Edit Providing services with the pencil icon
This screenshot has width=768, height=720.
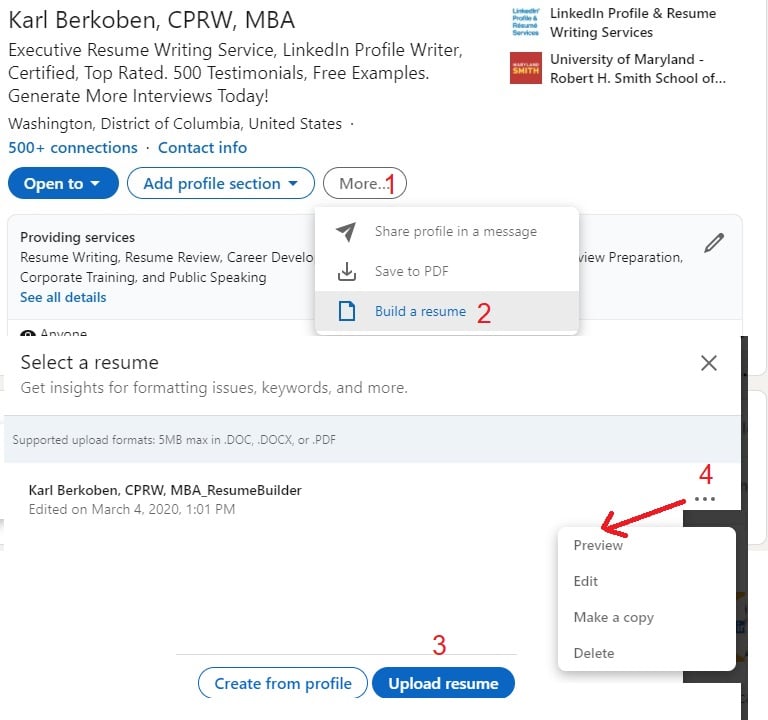pyautogui.click(x=714, y=243)
